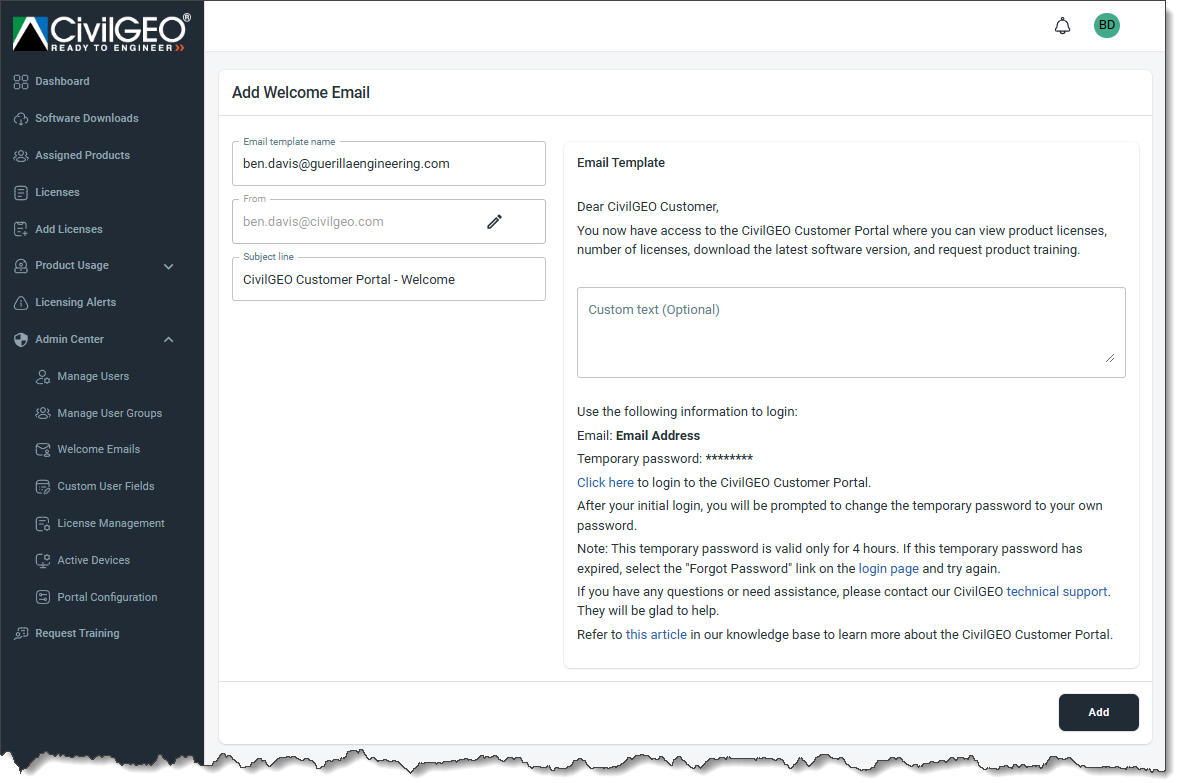Edit the From address with pencil icon
1180x783 pixels.
click(494, 221)
